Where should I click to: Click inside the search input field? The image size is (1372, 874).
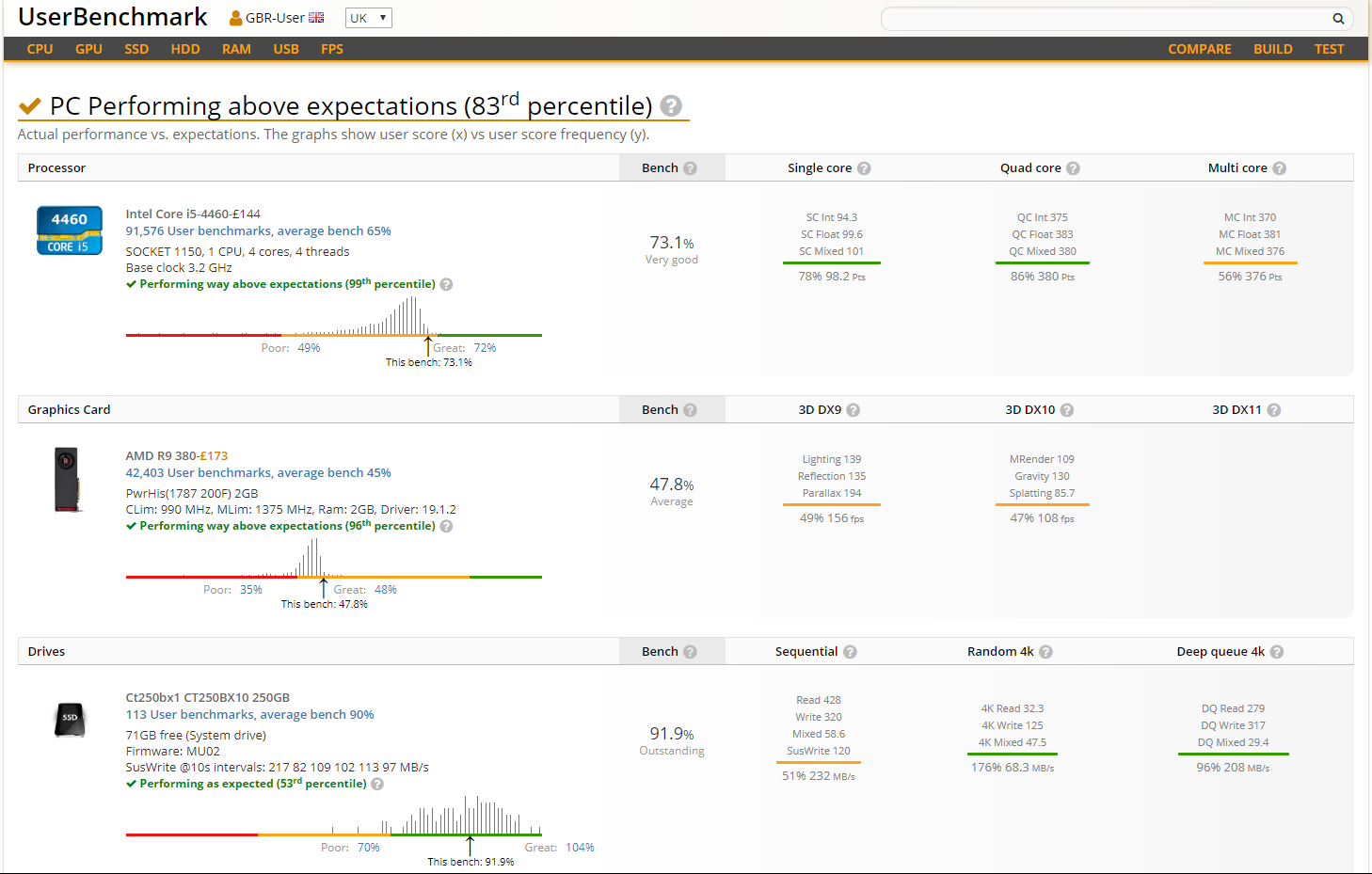[x=1101, y=19]
